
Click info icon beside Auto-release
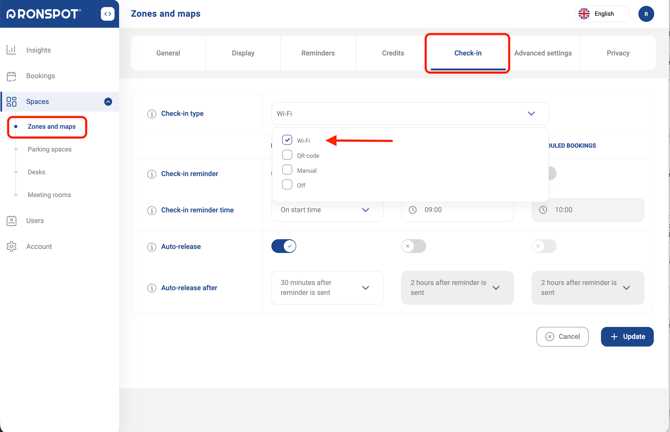tap(152, 247)
